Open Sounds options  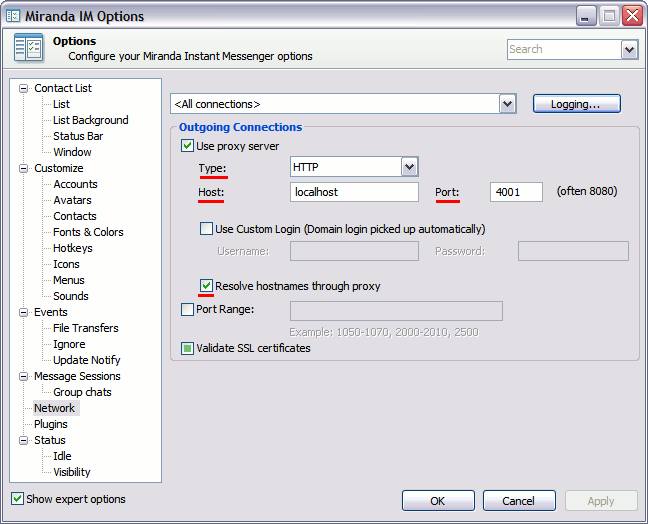pos(70,296)
